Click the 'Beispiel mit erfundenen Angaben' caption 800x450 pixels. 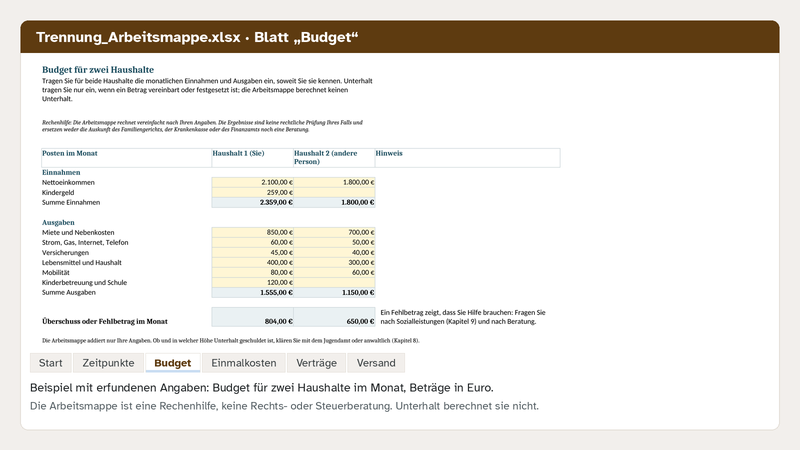(262, 388)
